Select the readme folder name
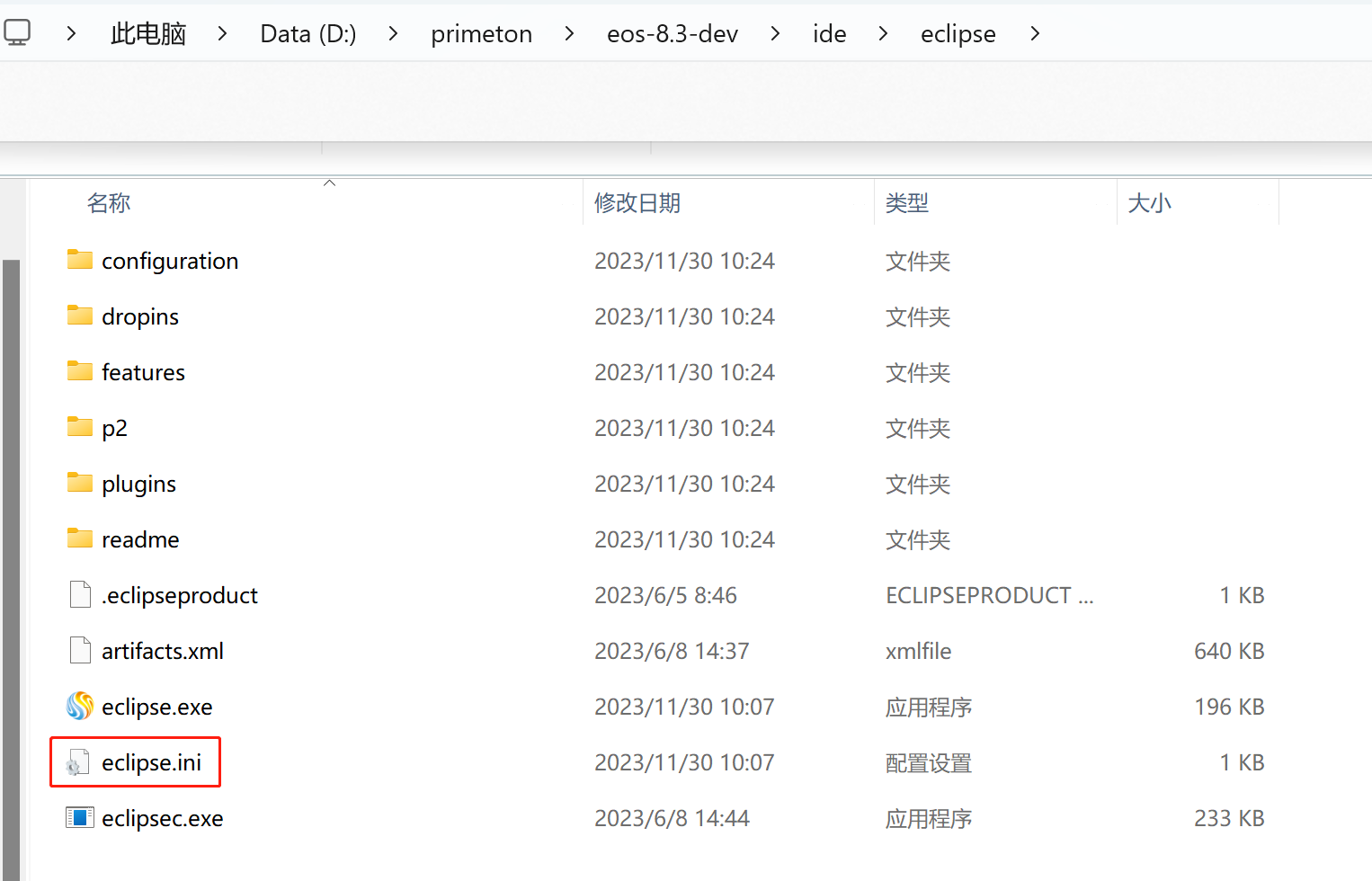 tap(140, 539)
